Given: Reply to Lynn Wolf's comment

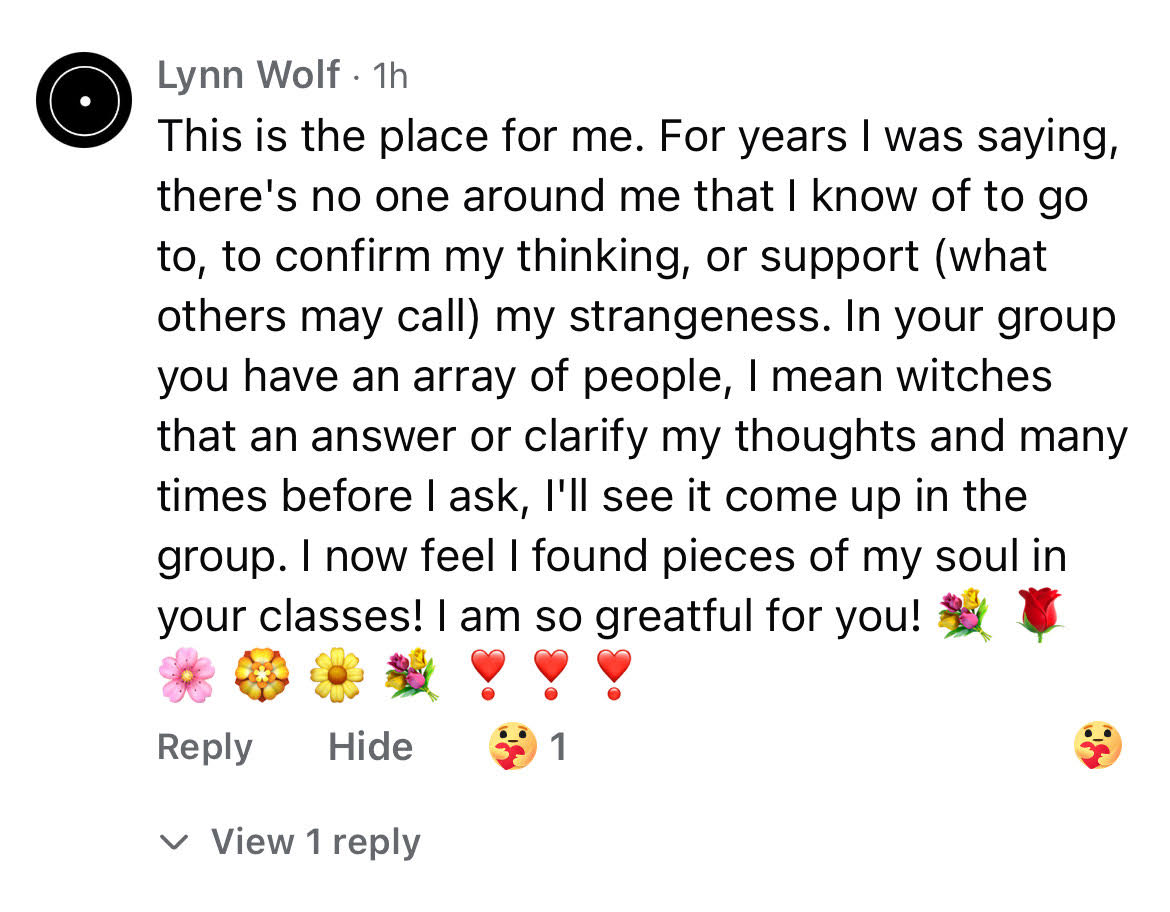Looking at the screenshot, I should coord(205,747).
